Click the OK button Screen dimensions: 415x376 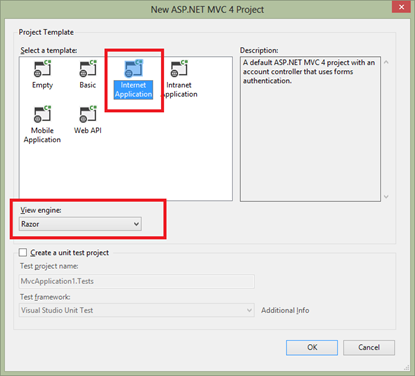click(x=312, y=347)
